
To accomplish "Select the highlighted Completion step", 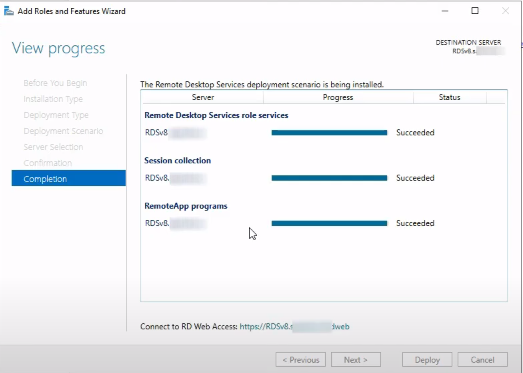I will 69,178.
